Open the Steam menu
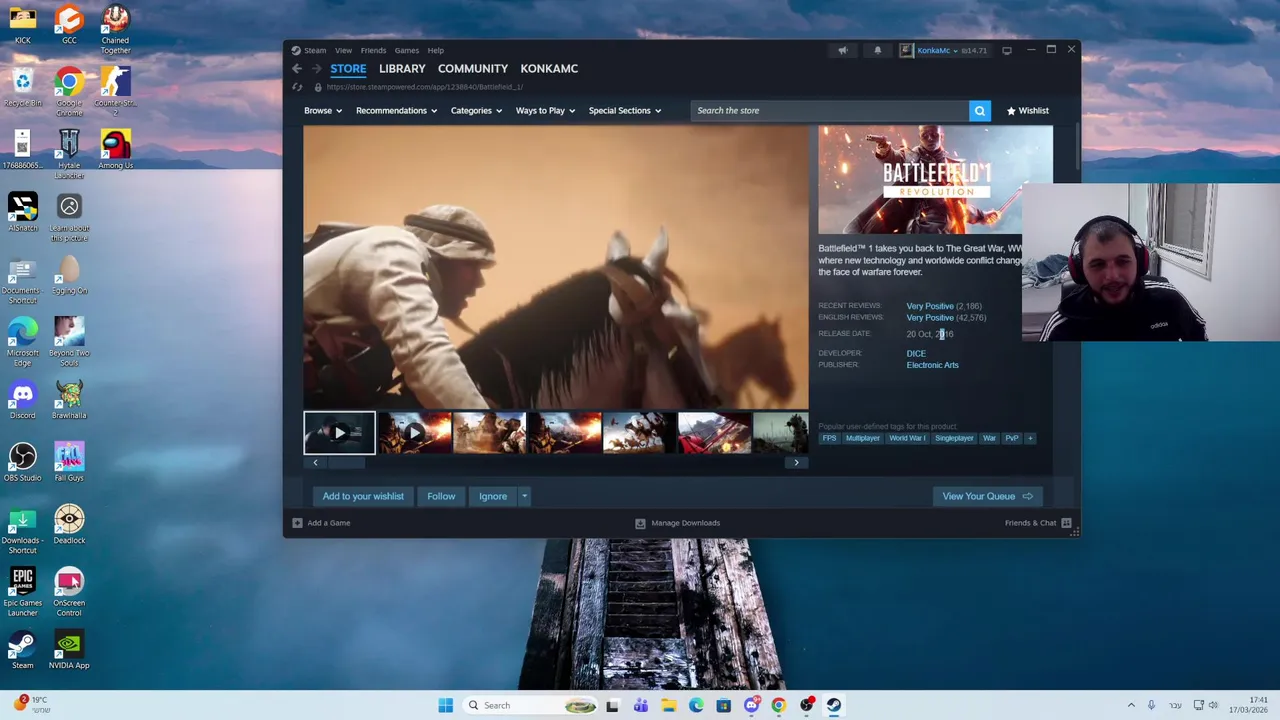 pyautogui.click(x=315, y=50)
